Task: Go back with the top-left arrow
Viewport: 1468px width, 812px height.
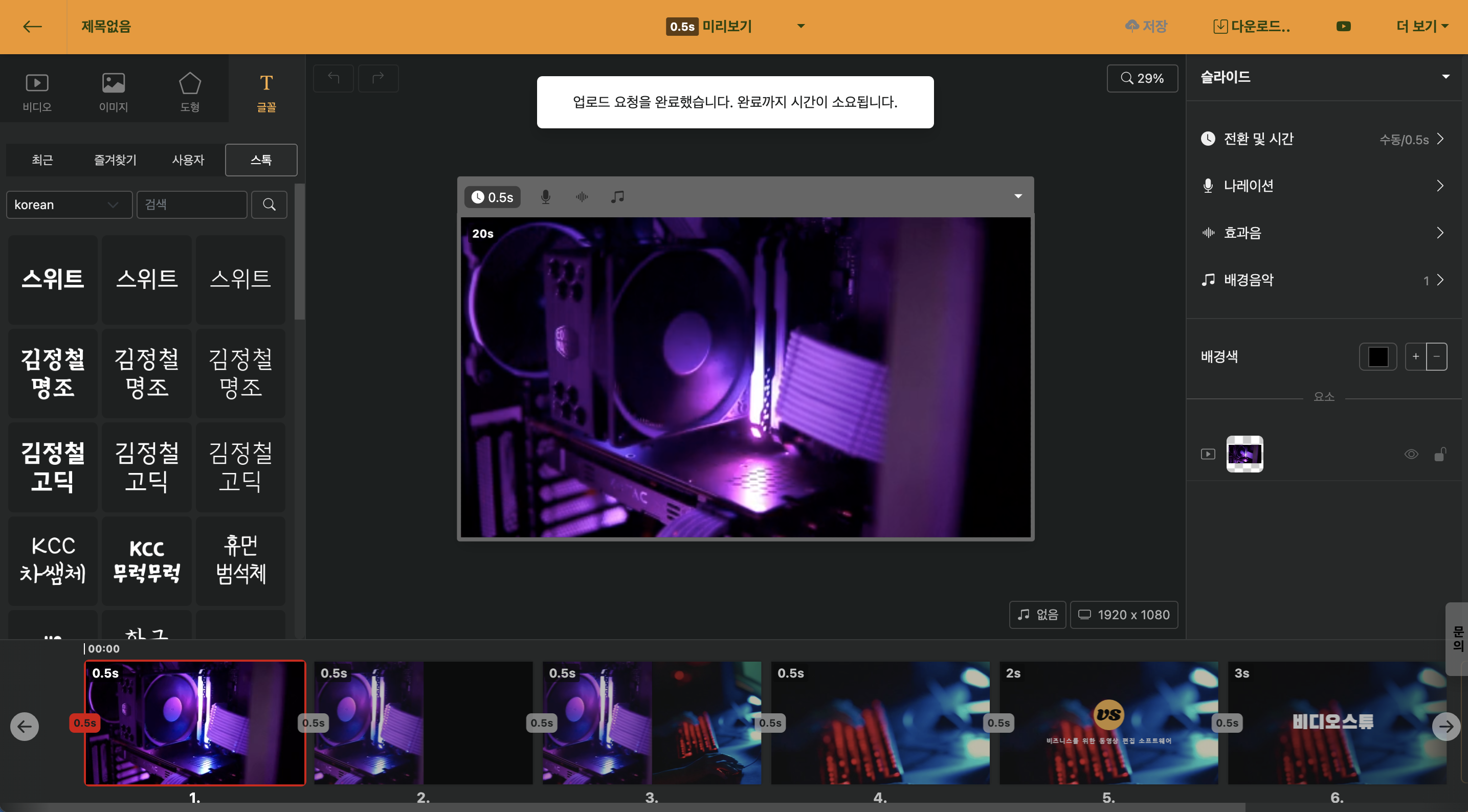Action: [x=33, y=26]
